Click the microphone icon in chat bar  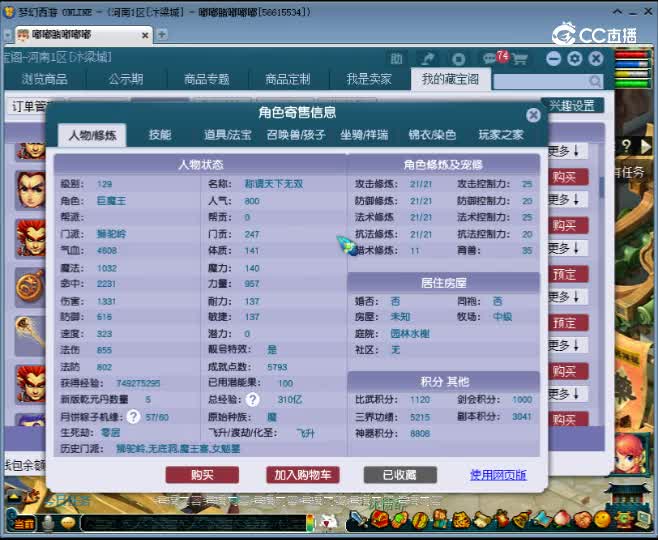(49, 523)
